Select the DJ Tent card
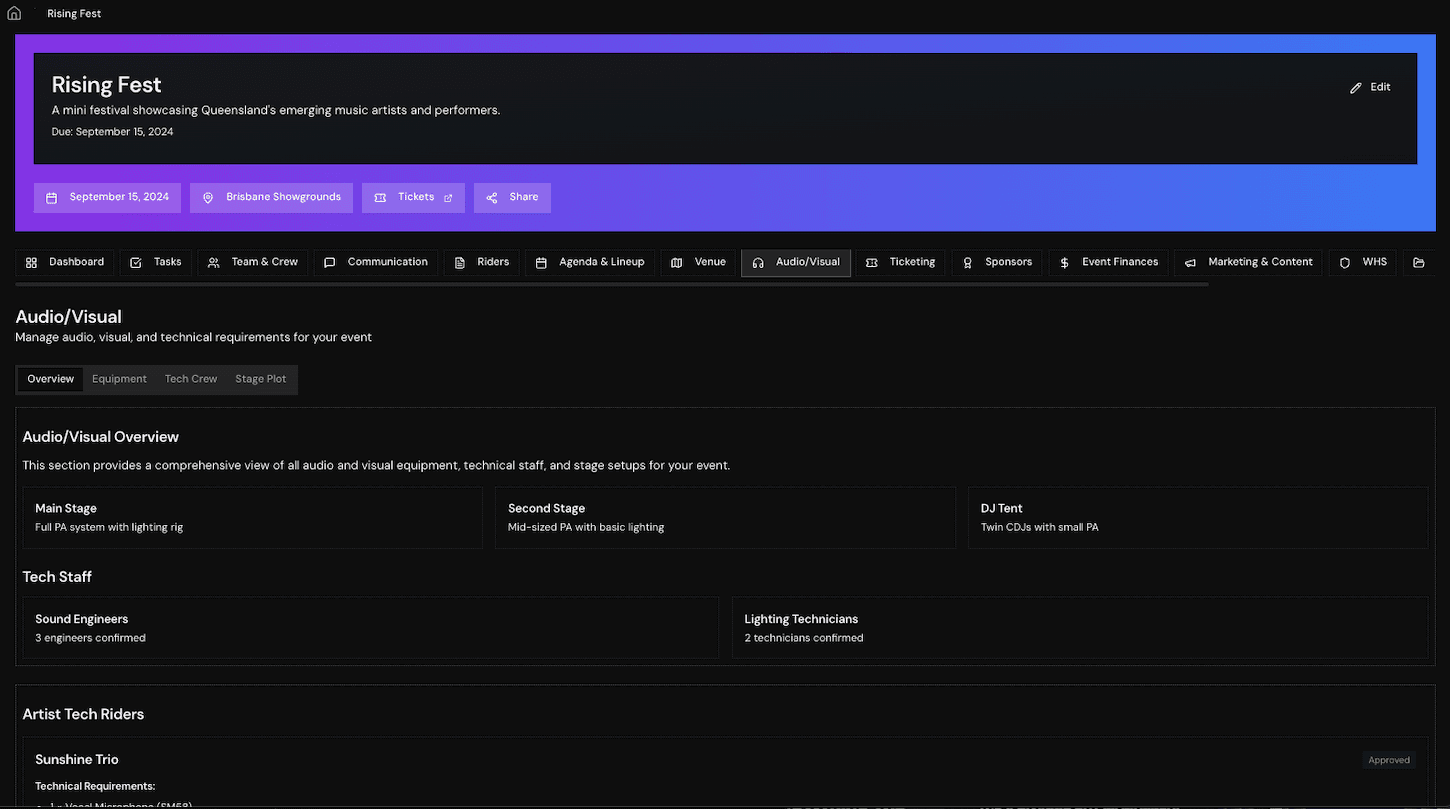The image size is (1450, 809). (x=1198, y=518)
